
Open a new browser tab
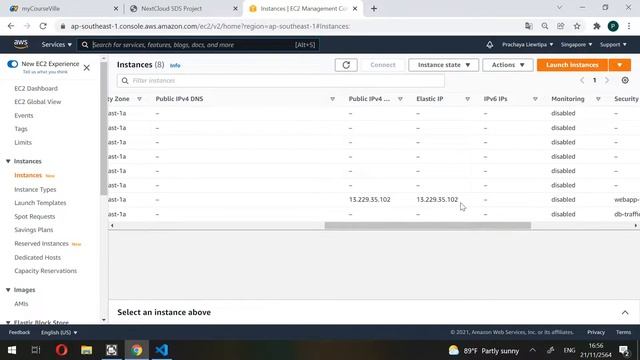click(x=374, y=9)
